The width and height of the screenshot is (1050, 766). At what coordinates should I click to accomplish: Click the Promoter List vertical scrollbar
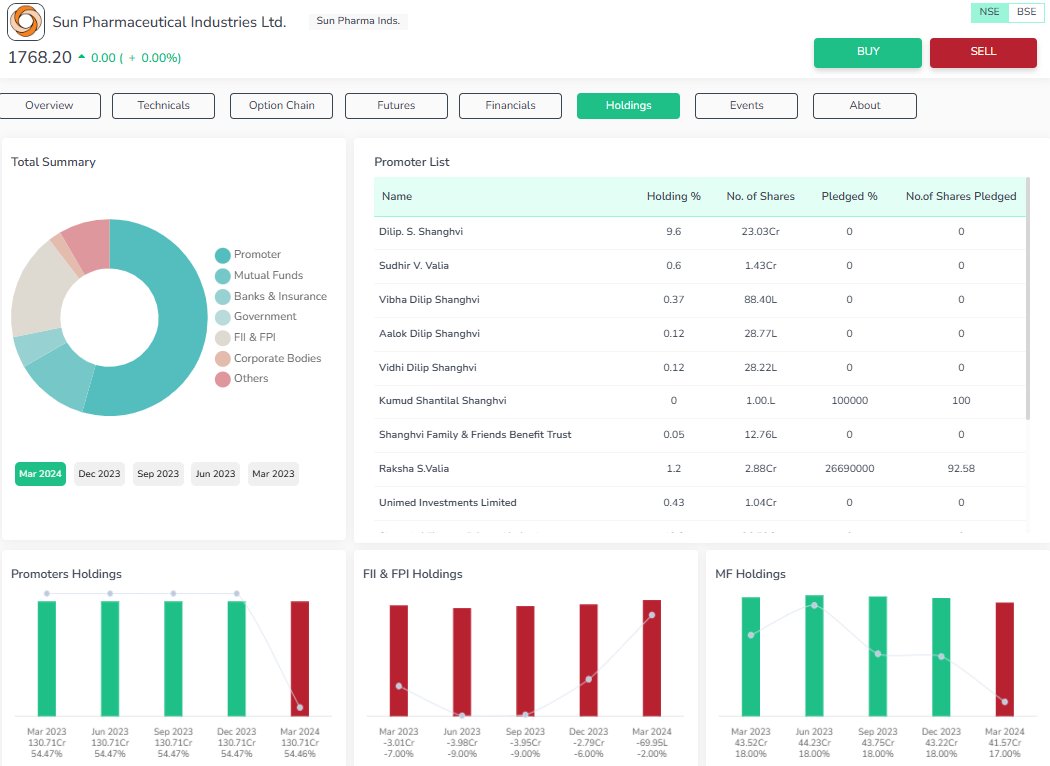click(1028, 298)
